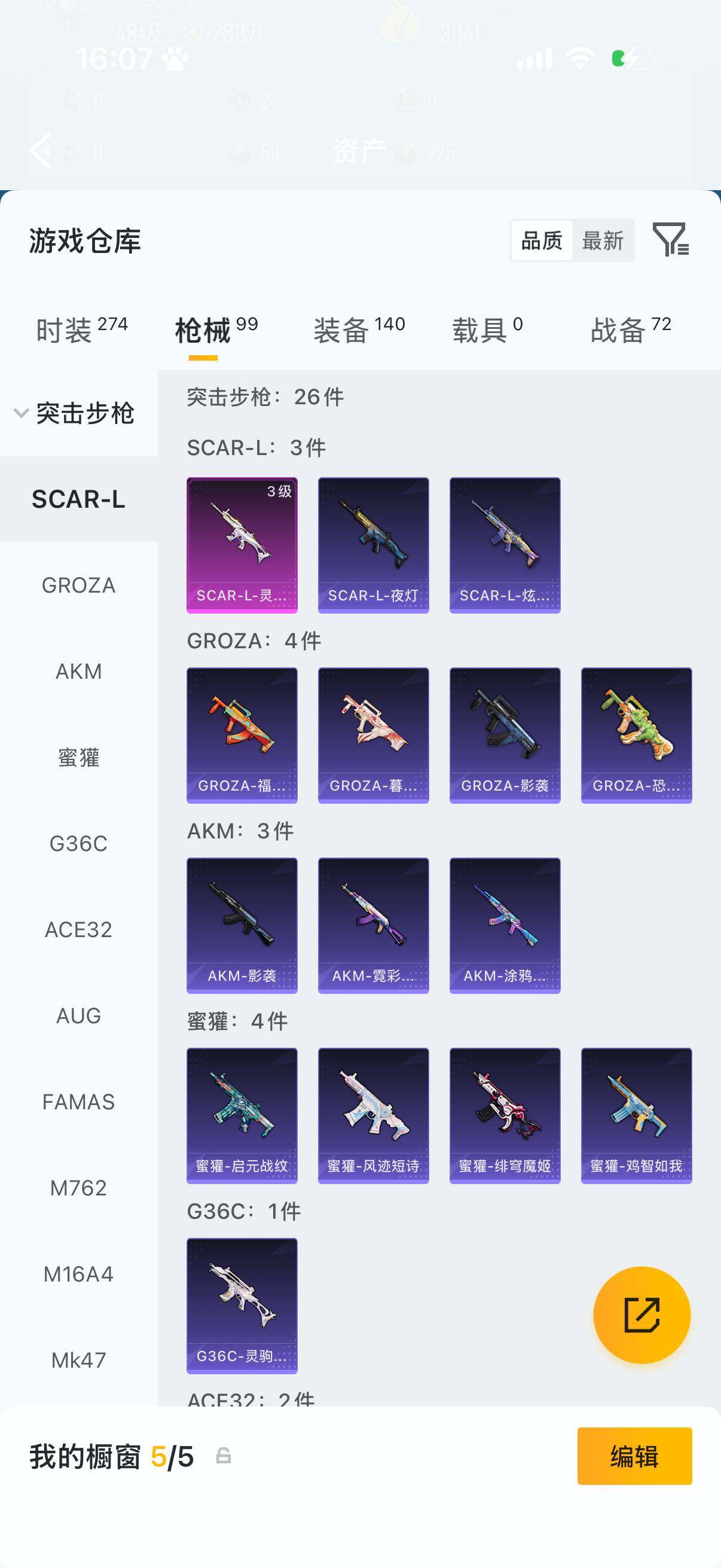Image resolution: width=721 pixels, height=1568 pixels.
Task: Open the filter funnel icon
Action: [671, 240]
